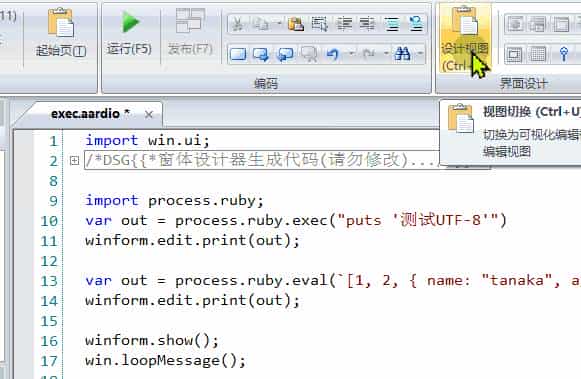
Task: Click line number 9 in the gutter
Action: coord(53,201)
